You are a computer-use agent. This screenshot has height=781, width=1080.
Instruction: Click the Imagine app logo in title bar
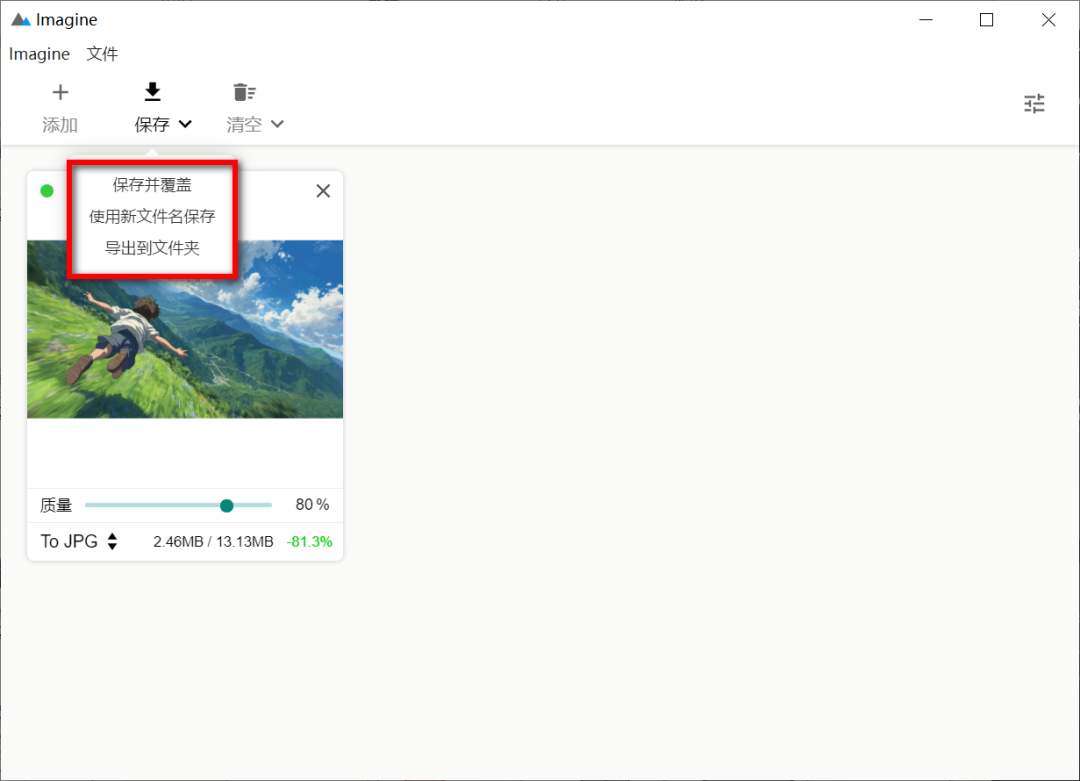click(21, 20)
